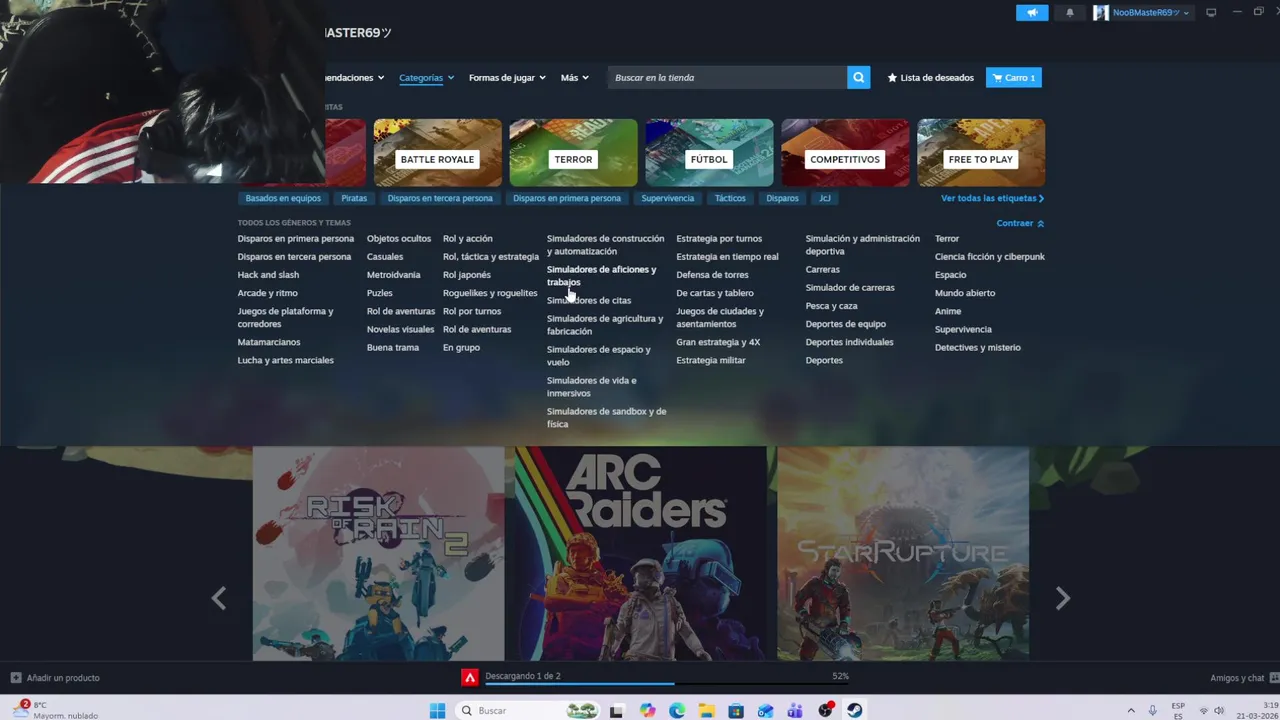Open Microsoft Edge from taskbar

[677, 710]
